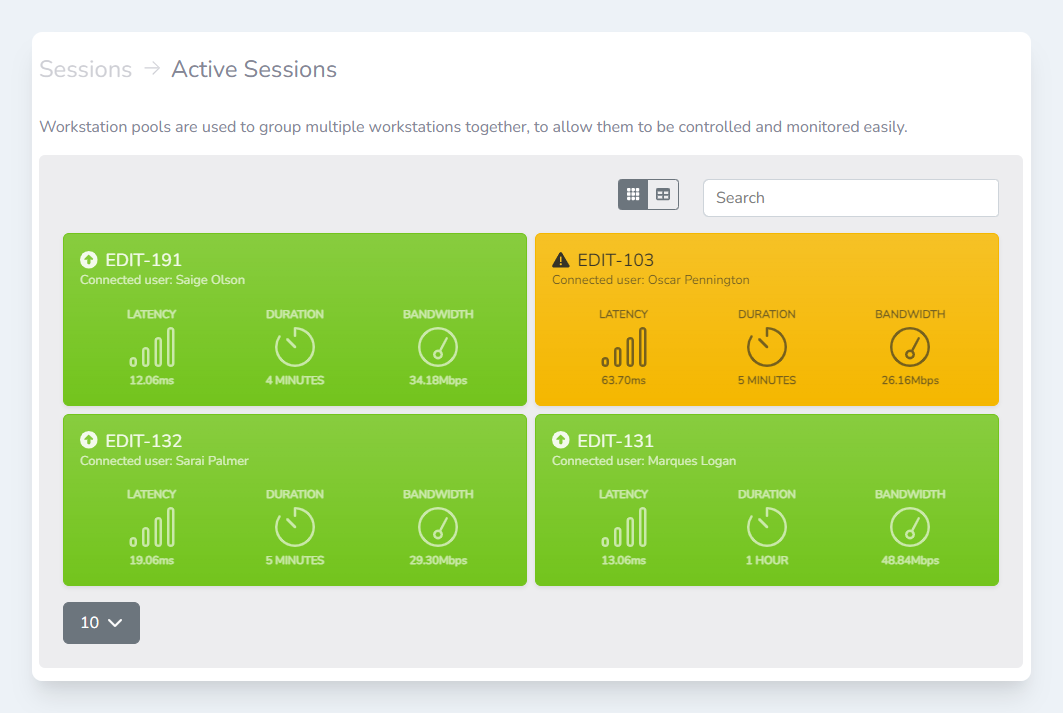Viewport: 1063px width, 713px height.
Task: Click the bandwidth gauge icon on EDIT-132
Action: click(x=438, y=527)
